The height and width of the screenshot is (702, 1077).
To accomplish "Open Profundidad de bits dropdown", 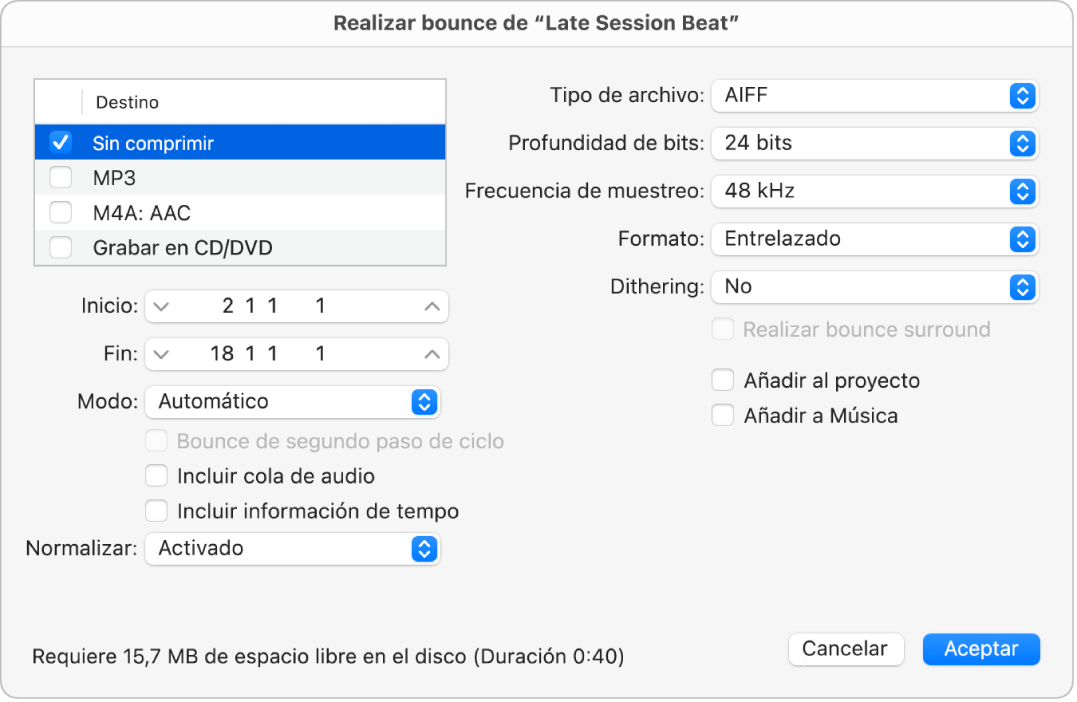I will point(874,143).
